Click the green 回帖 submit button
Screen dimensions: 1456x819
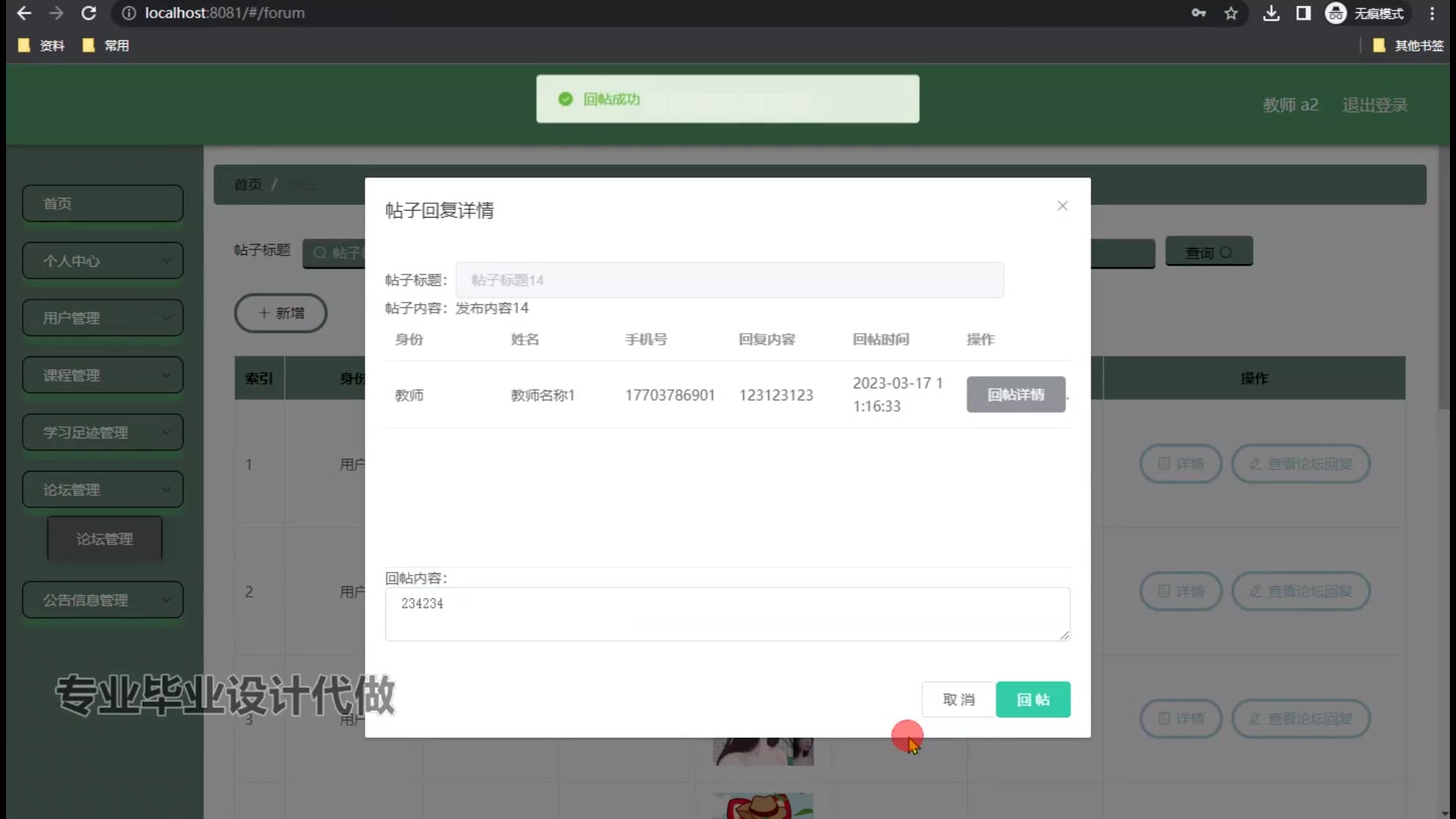click(x=1032, y=699)
